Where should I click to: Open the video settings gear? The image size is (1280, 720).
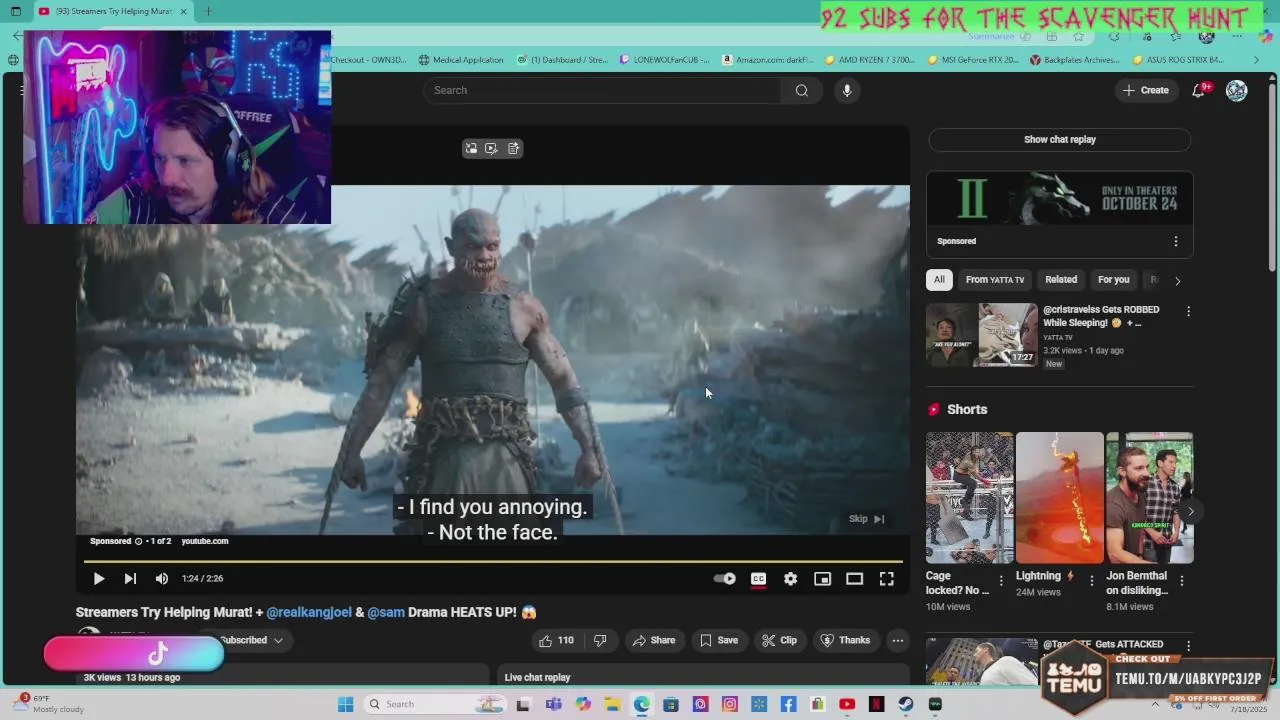[x=791, y=579]
